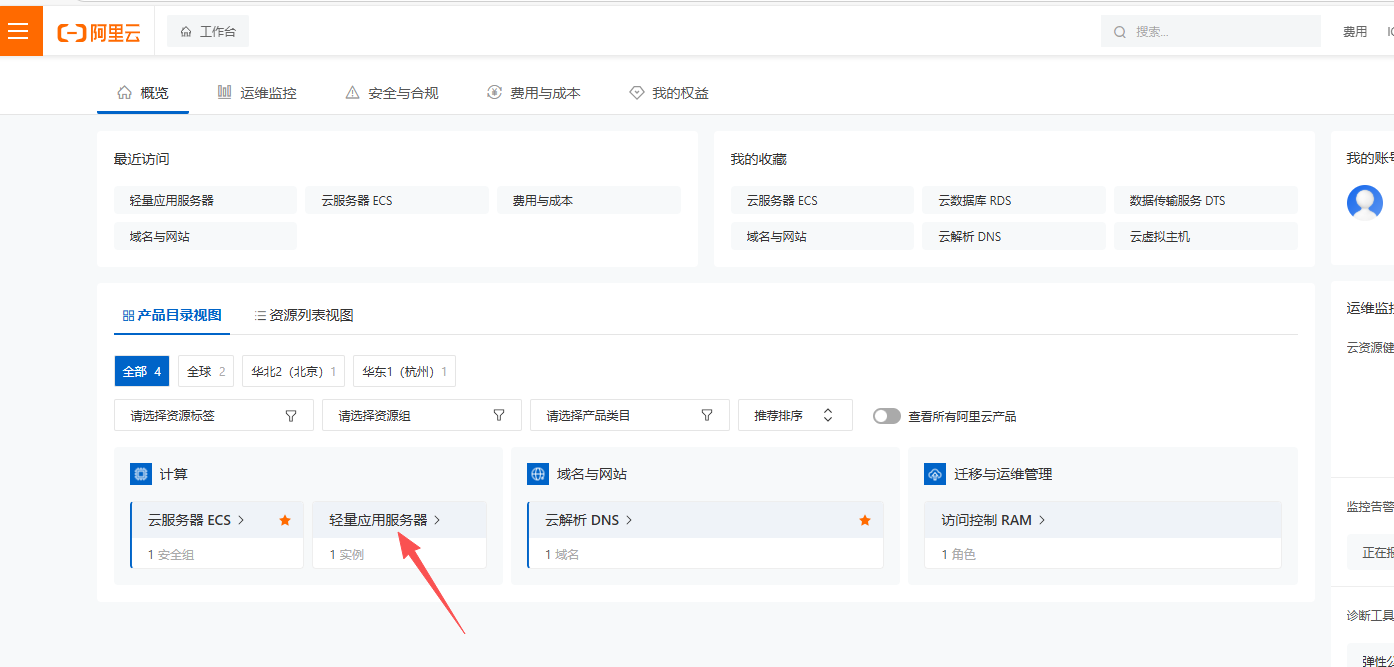The height and width of the screenshot is (667, 1394).
Task: Filter by 全部 4 region
Action: (x=142, y=372)
